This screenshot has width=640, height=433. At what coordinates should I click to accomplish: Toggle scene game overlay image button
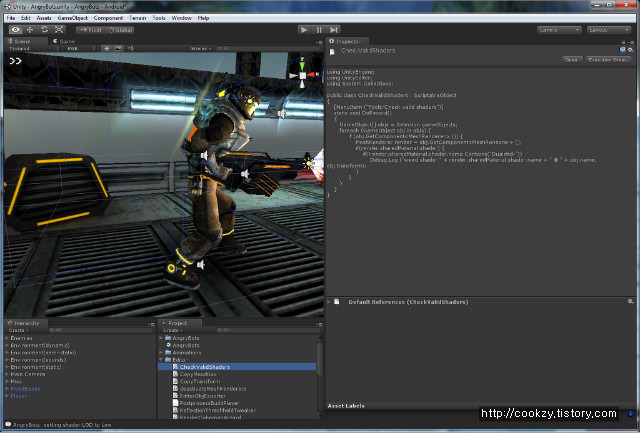tap(118, 48)
